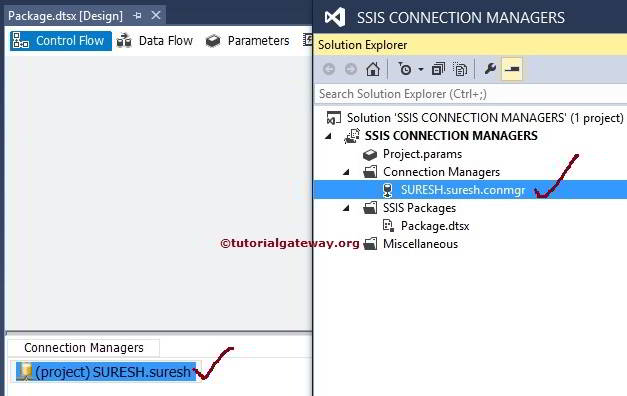Image resolution: width=627 pixels, height=396 pixels.
Task: Select the (project) SURESH.suresh connection manager
Action: click(106, 372)
